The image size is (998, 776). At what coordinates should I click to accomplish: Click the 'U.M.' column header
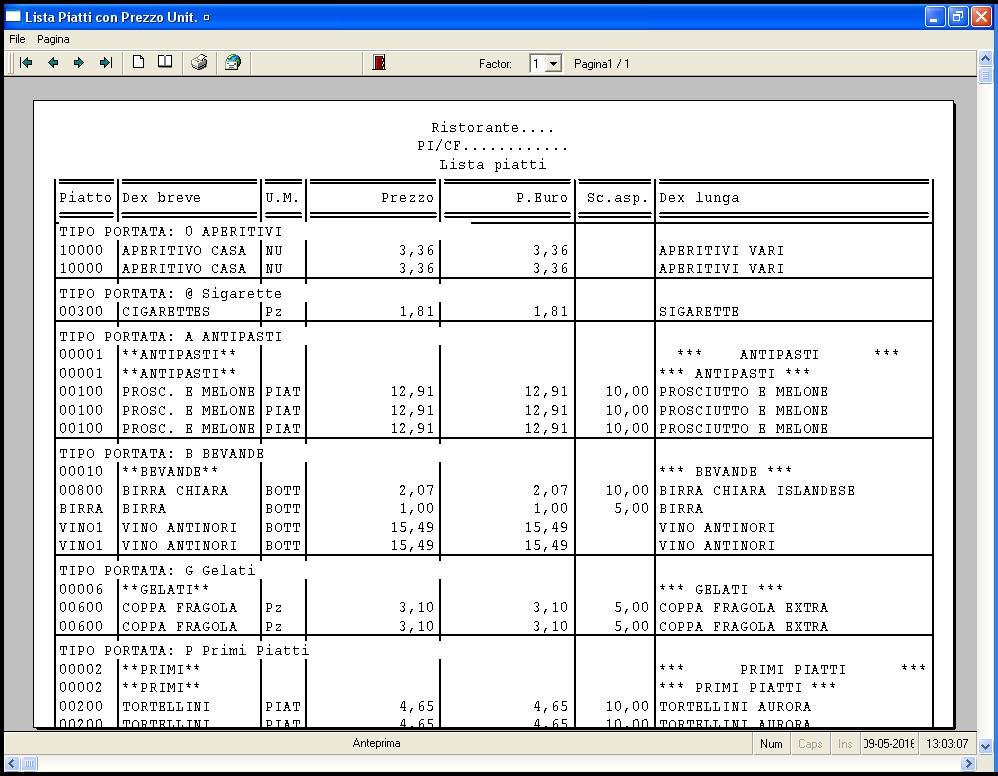pos(282,197)
